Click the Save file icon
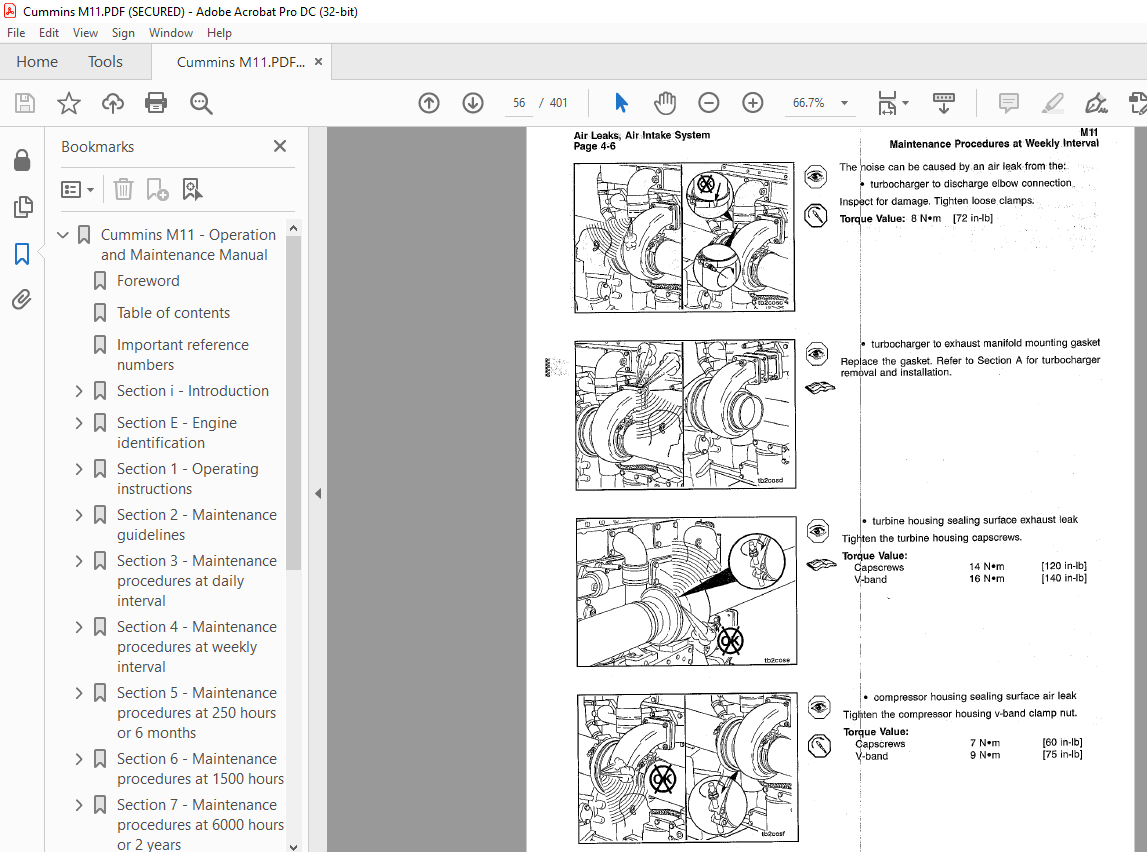Image resolution: width=1147 pixels, height=852 pixels. (x=25, y=103)
